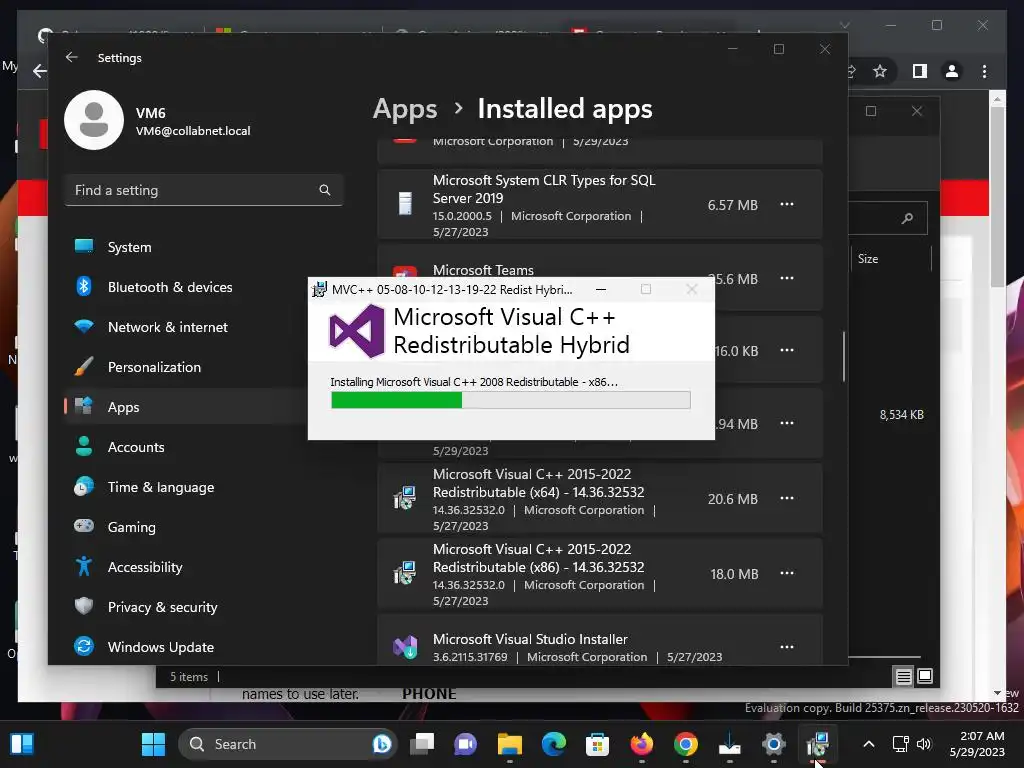
Task: Click the Visual Studio Installer app icon
Action: pyautogui.click(x=405, y=647)
